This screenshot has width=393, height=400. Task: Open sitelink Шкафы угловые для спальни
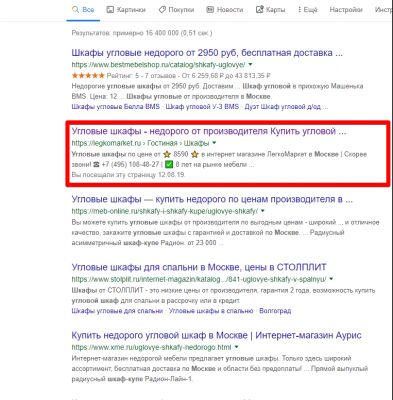coord(117,311)
